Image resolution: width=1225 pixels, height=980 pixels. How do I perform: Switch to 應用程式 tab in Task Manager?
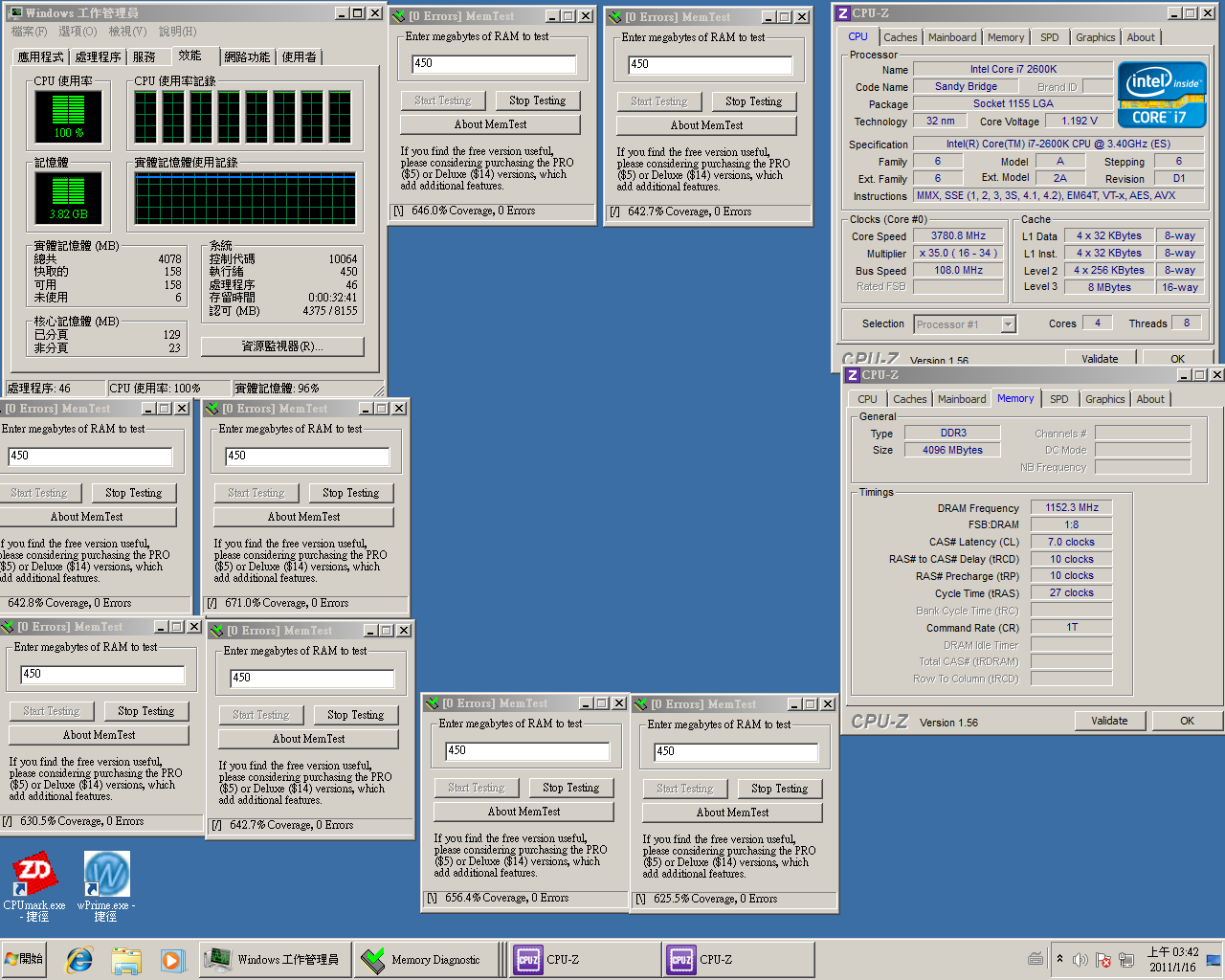click(x=41, y=57)
